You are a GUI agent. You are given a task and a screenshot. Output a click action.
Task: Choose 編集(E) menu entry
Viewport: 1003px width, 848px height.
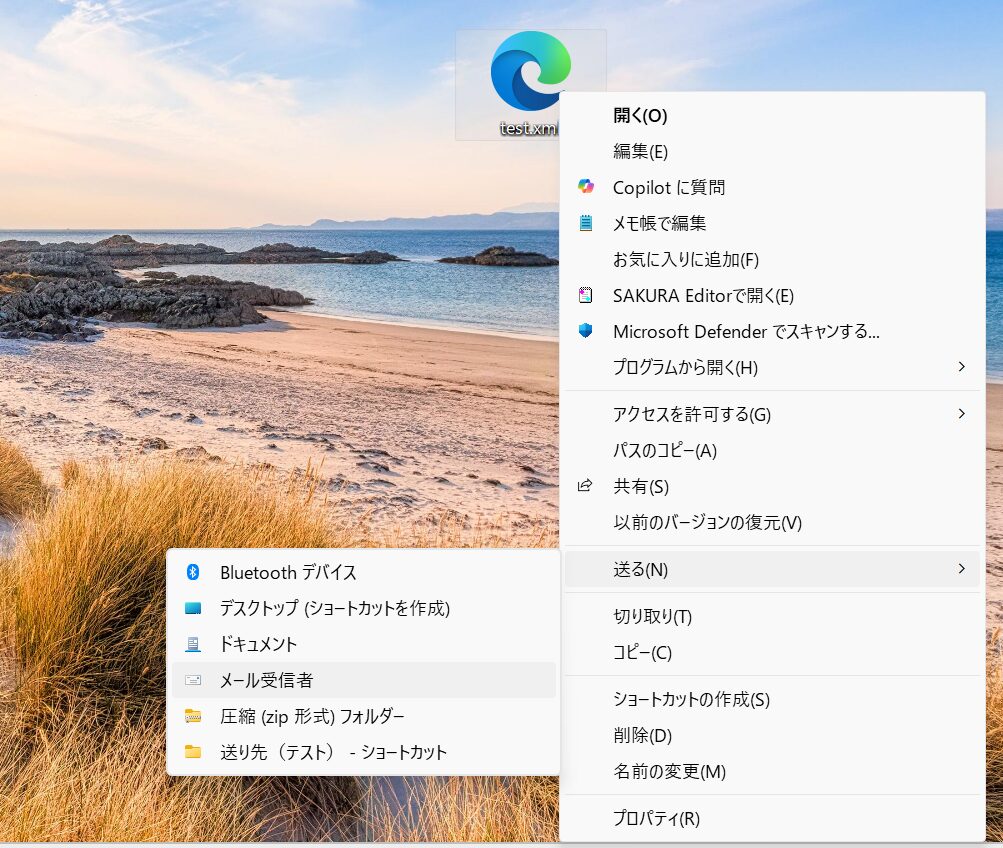click(772, 152)
